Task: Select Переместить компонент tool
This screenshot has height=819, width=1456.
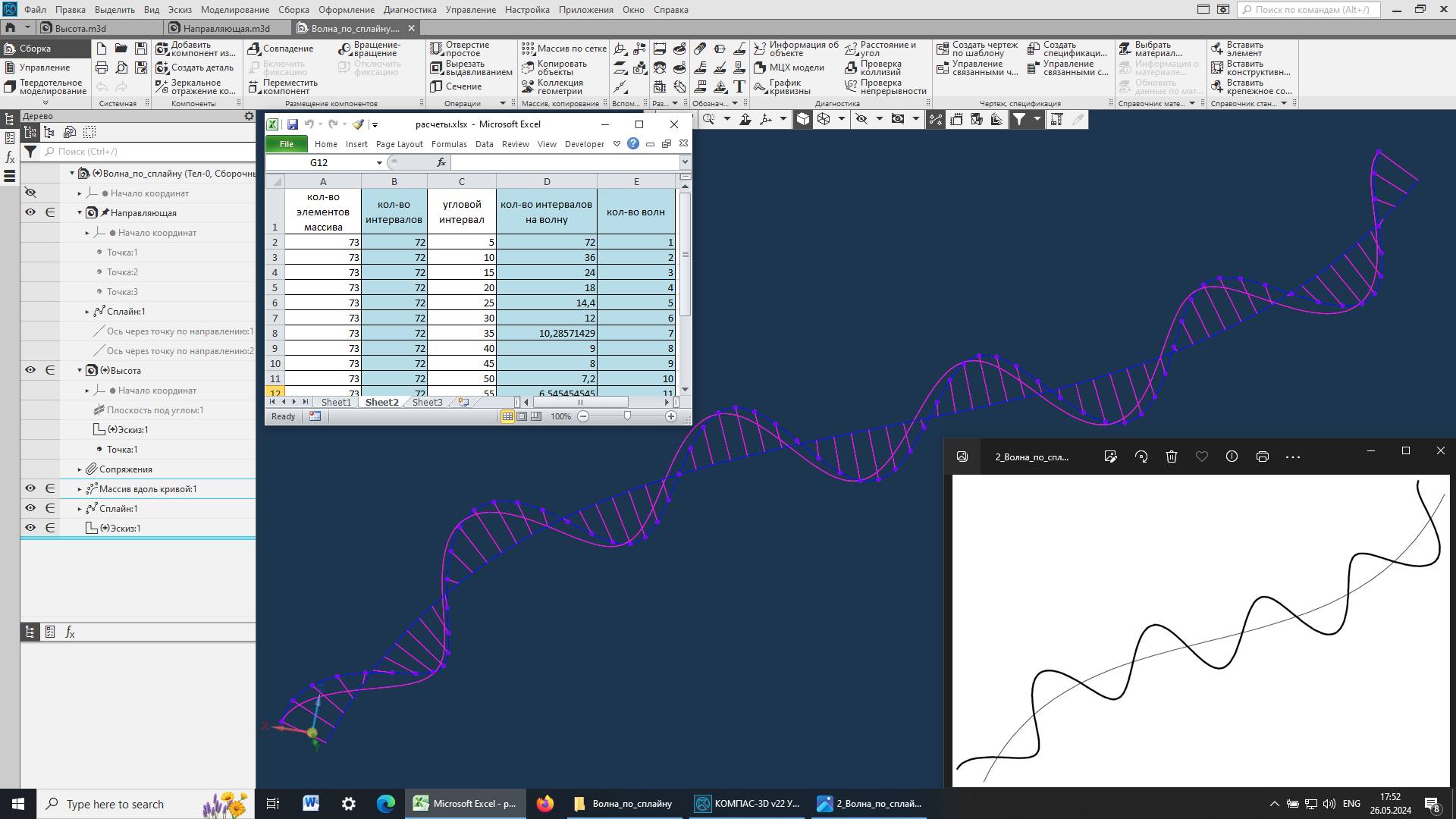Action: 283,86
